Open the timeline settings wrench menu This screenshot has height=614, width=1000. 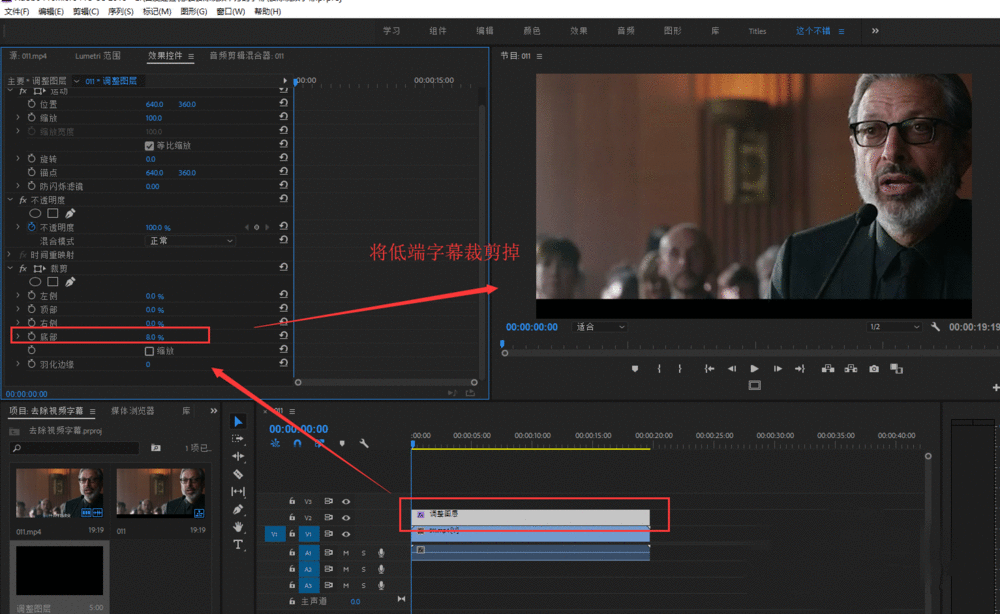(x=364, y=443)
